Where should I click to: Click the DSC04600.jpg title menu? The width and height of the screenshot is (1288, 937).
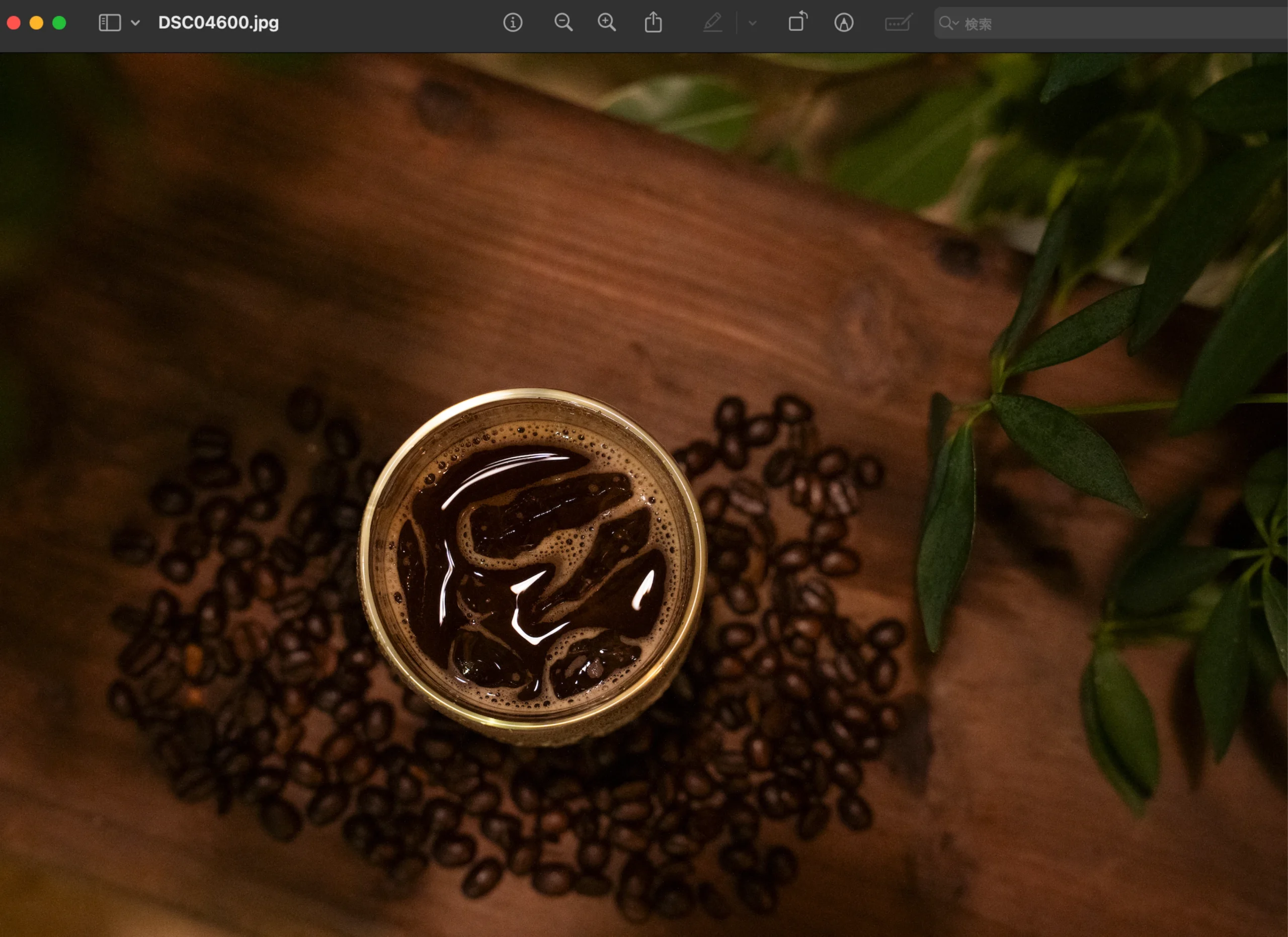coord(218,23)
